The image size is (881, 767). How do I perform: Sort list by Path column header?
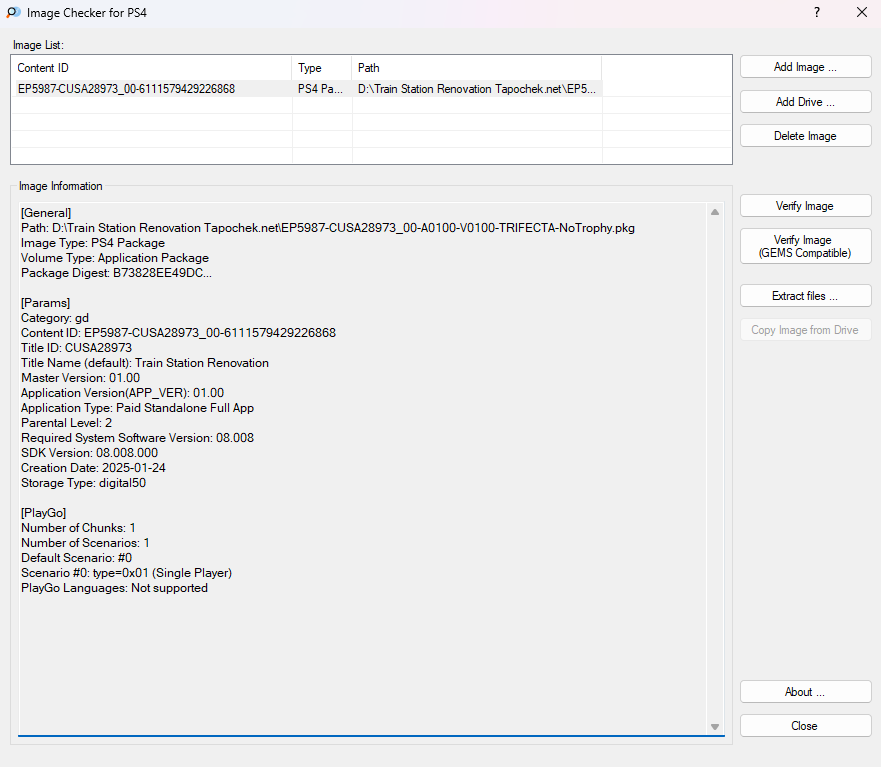(x=476, y=68)
